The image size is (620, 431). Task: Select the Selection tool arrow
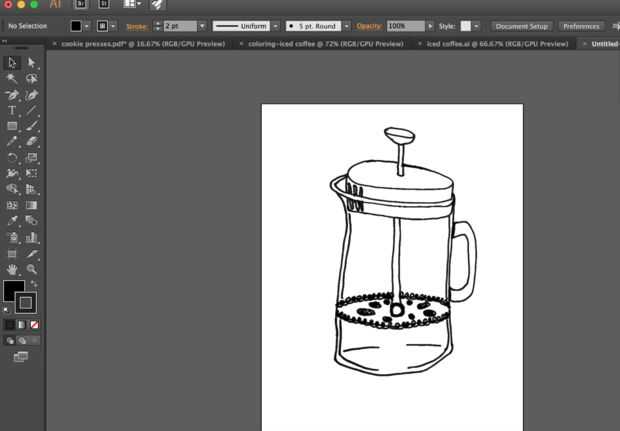click(12, 62)
